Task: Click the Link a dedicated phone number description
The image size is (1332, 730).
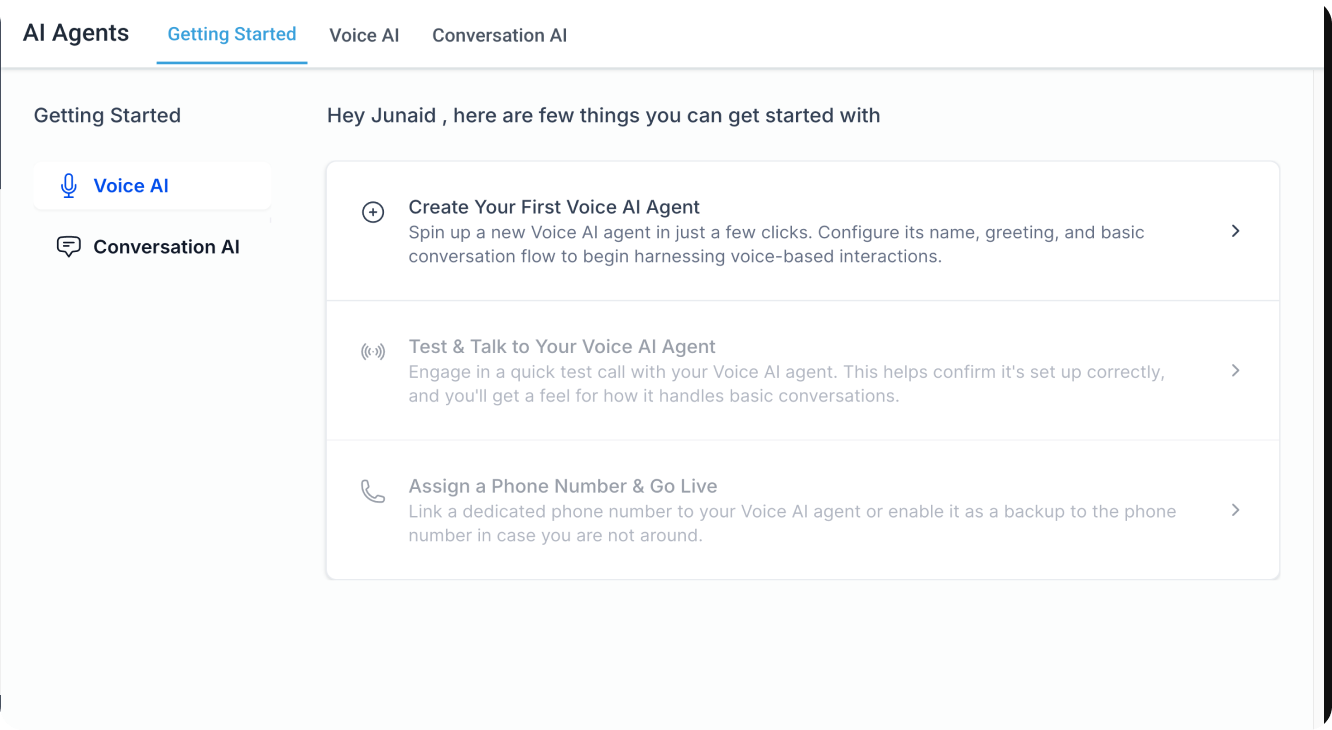Action: (792, 523)
